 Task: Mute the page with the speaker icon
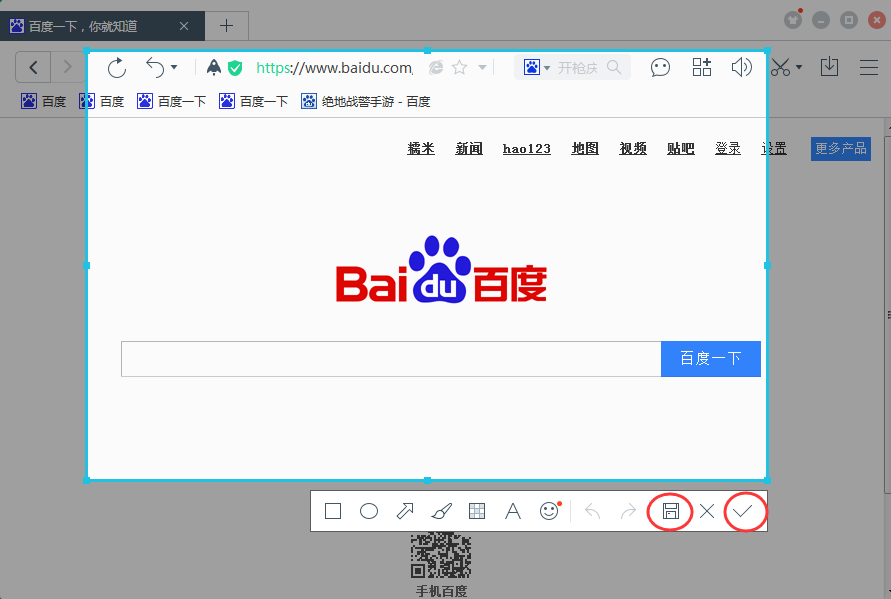pos(741,68)
